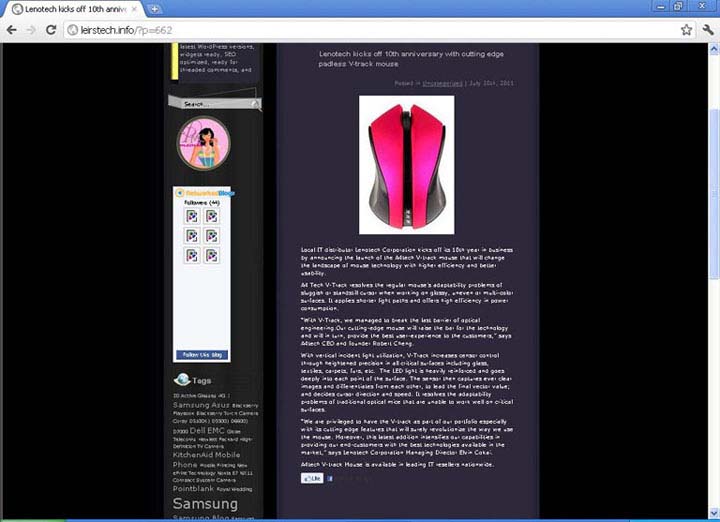Bookmark this page with the star icon
720x522 pixels.
coord(686,30)
